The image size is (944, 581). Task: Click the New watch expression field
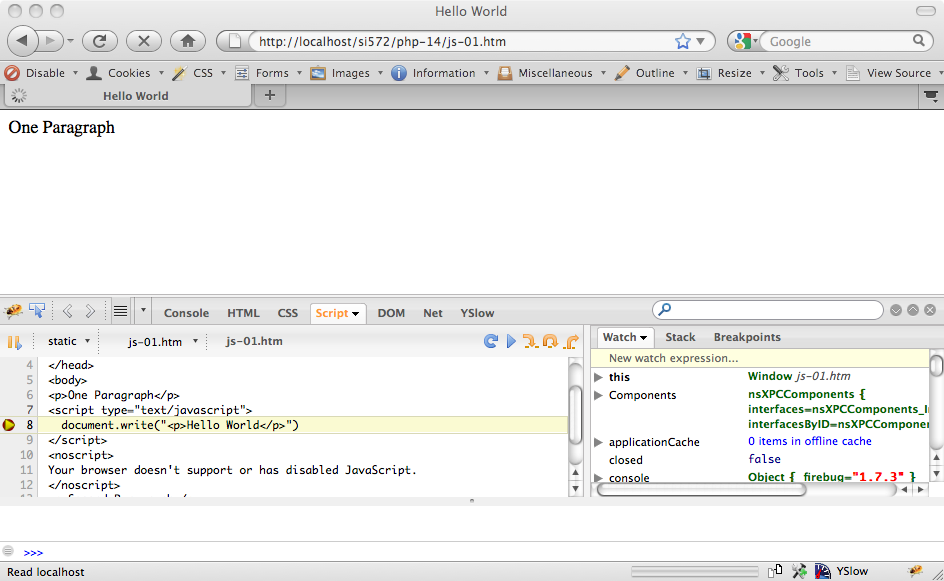pyautogui.click(x=760, y=358)
